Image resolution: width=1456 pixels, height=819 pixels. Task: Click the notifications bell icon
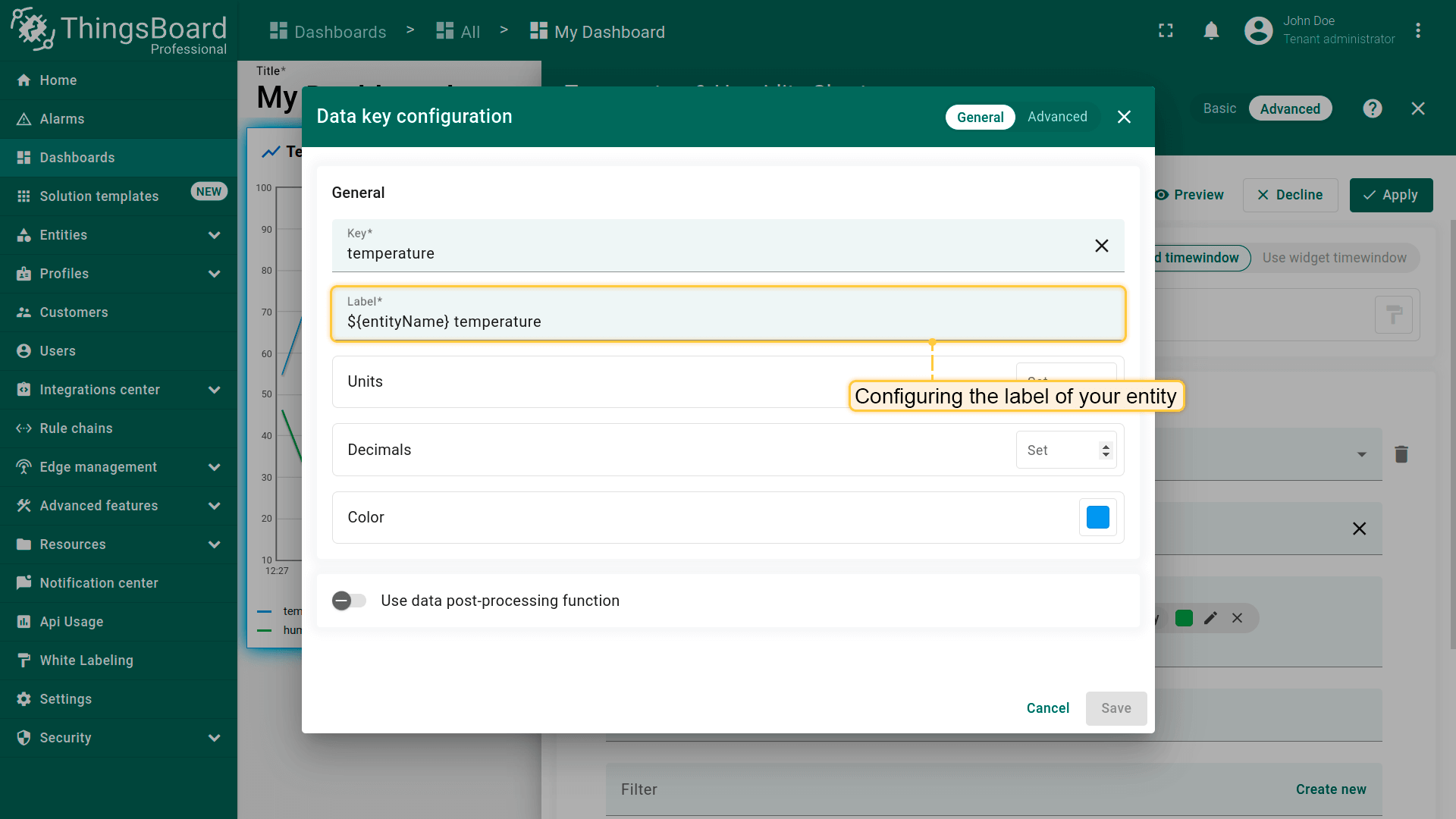click(1211, 31)
